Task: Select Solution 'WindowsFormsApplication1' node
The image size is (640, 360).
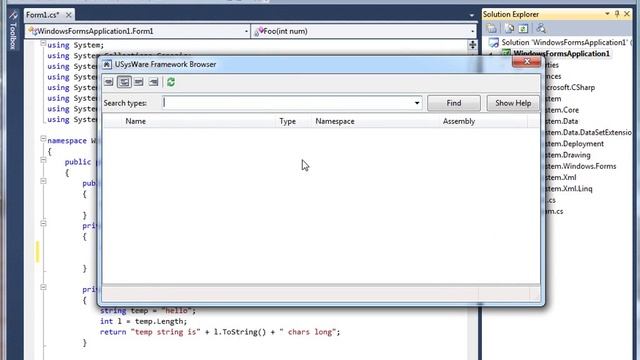Action: (x=564, y=42)
